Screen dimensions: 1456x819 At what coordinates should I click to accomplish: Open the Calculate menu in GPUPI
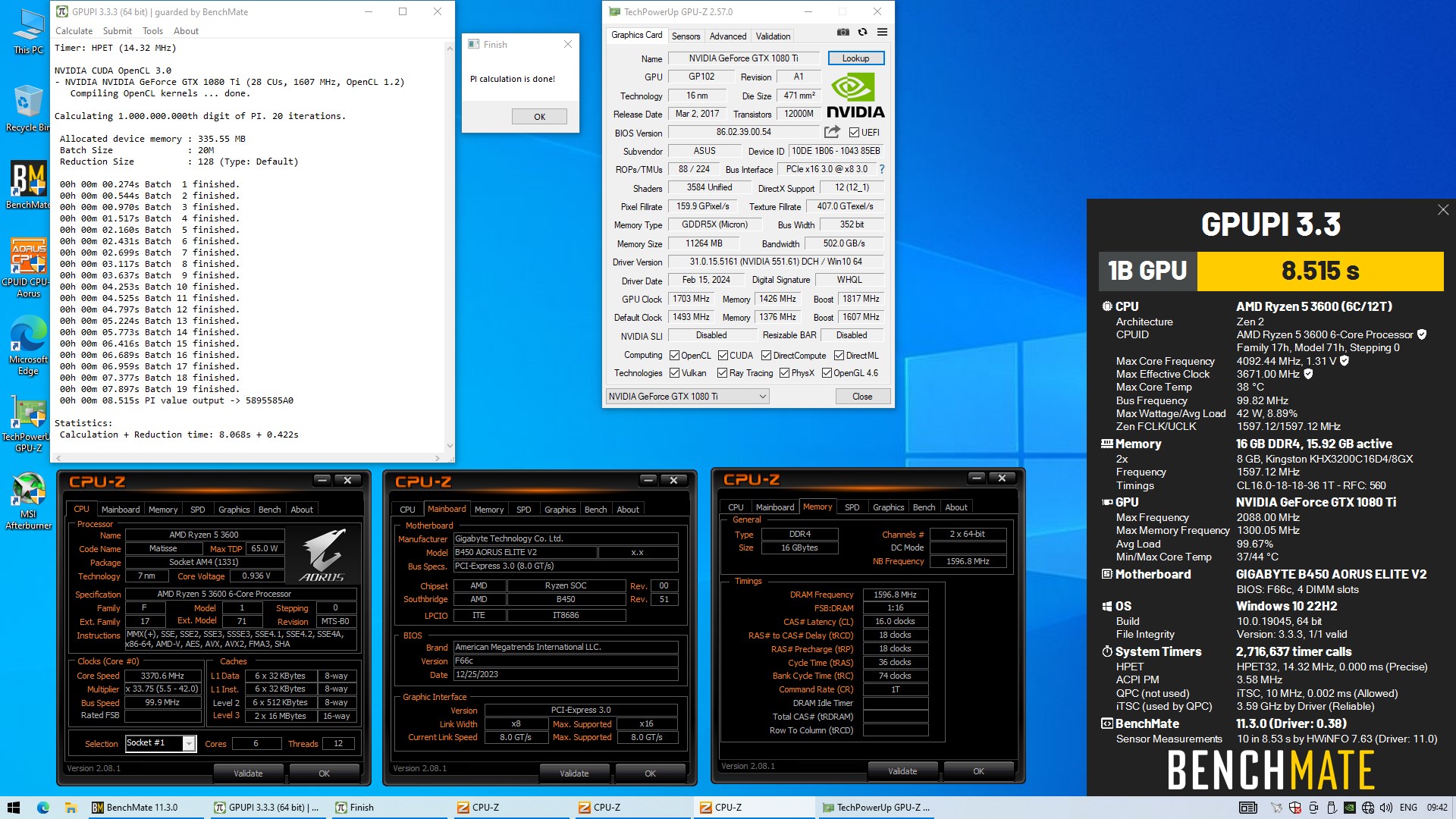click(74, 31)
